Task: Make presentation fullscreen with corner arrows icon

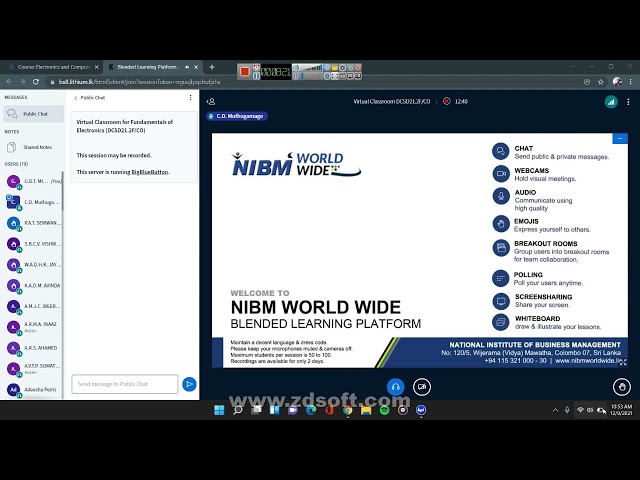Action: point(623,362)
